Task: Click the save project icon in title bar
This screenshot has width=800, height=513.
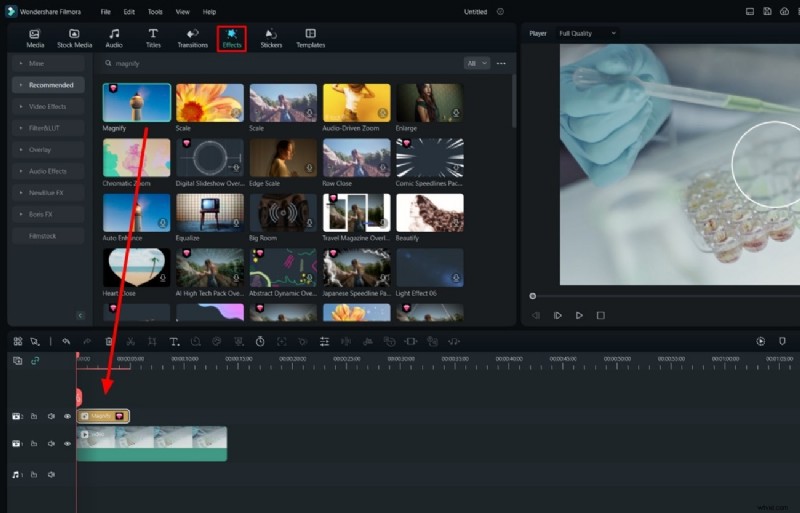Action: click(767, 11)
